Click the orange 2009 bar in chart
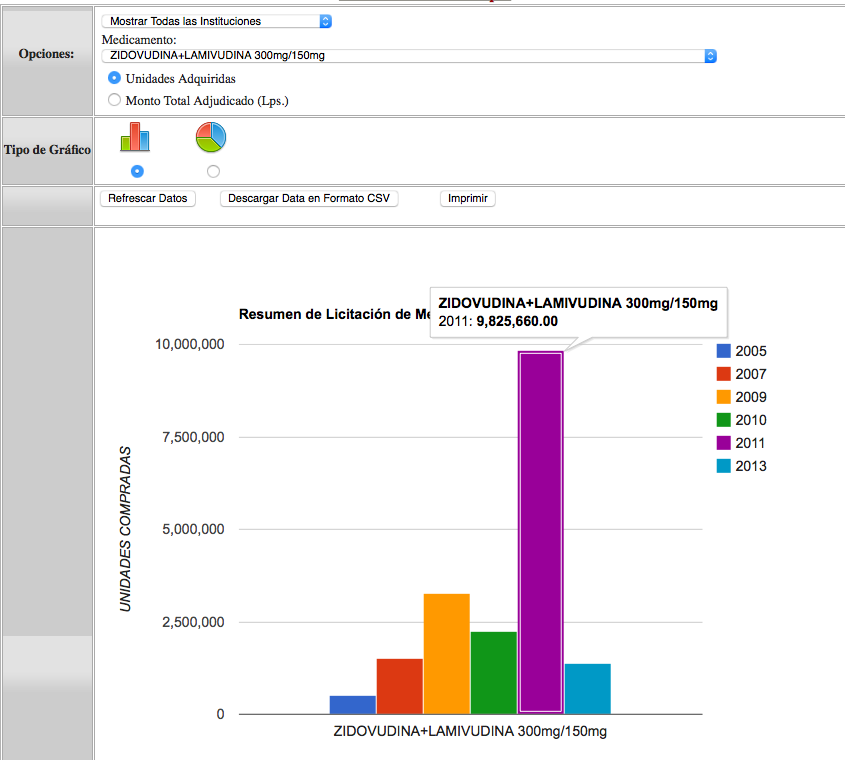Screen dimensions: 845x760 tap(447, 654)
